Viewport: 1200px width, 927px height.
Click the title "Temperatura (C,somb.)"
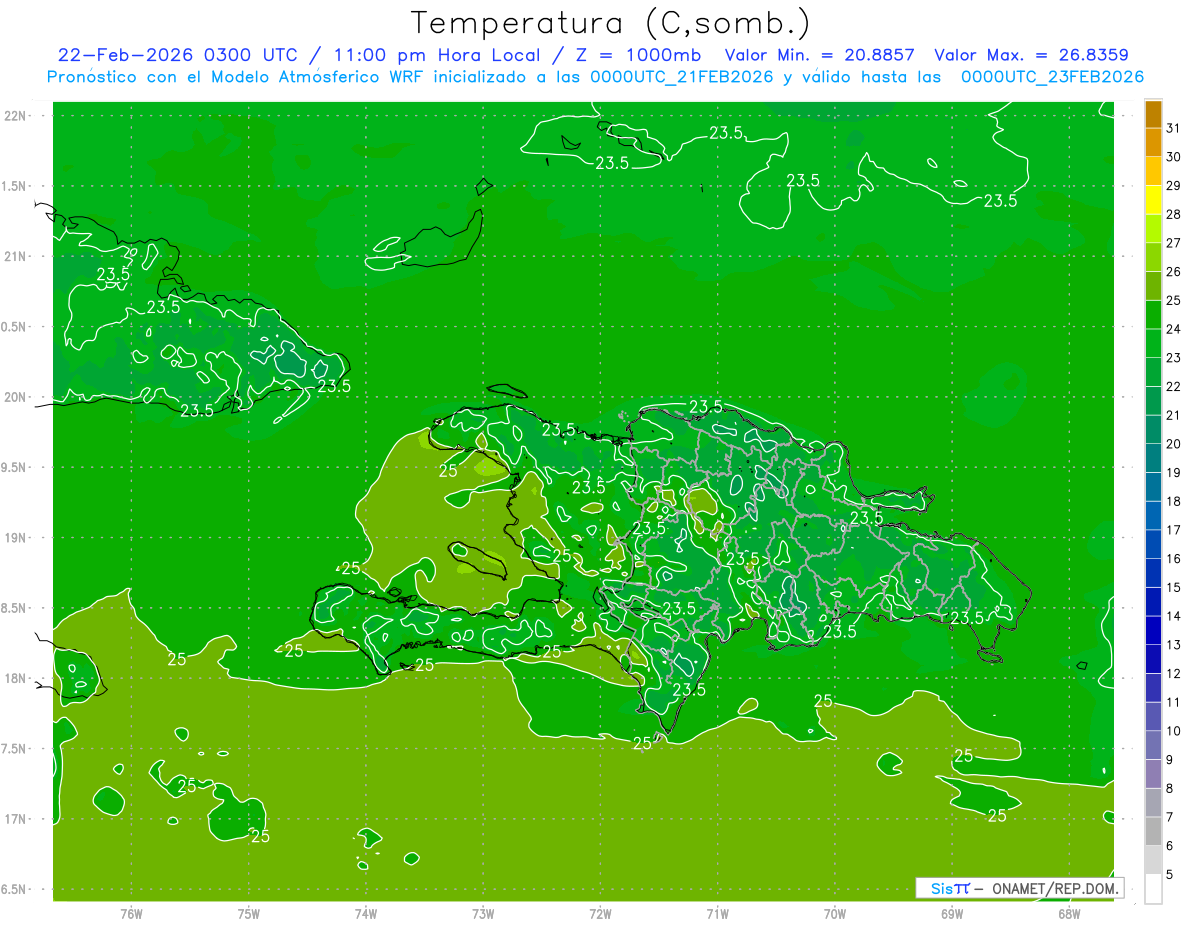611,23
